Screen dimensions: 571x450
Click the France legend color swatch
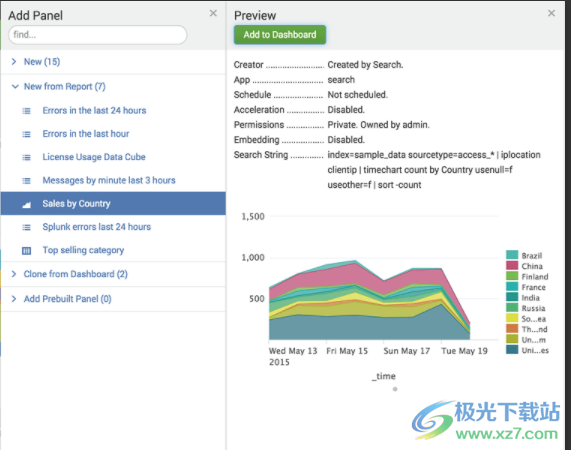tap(512, 287)
